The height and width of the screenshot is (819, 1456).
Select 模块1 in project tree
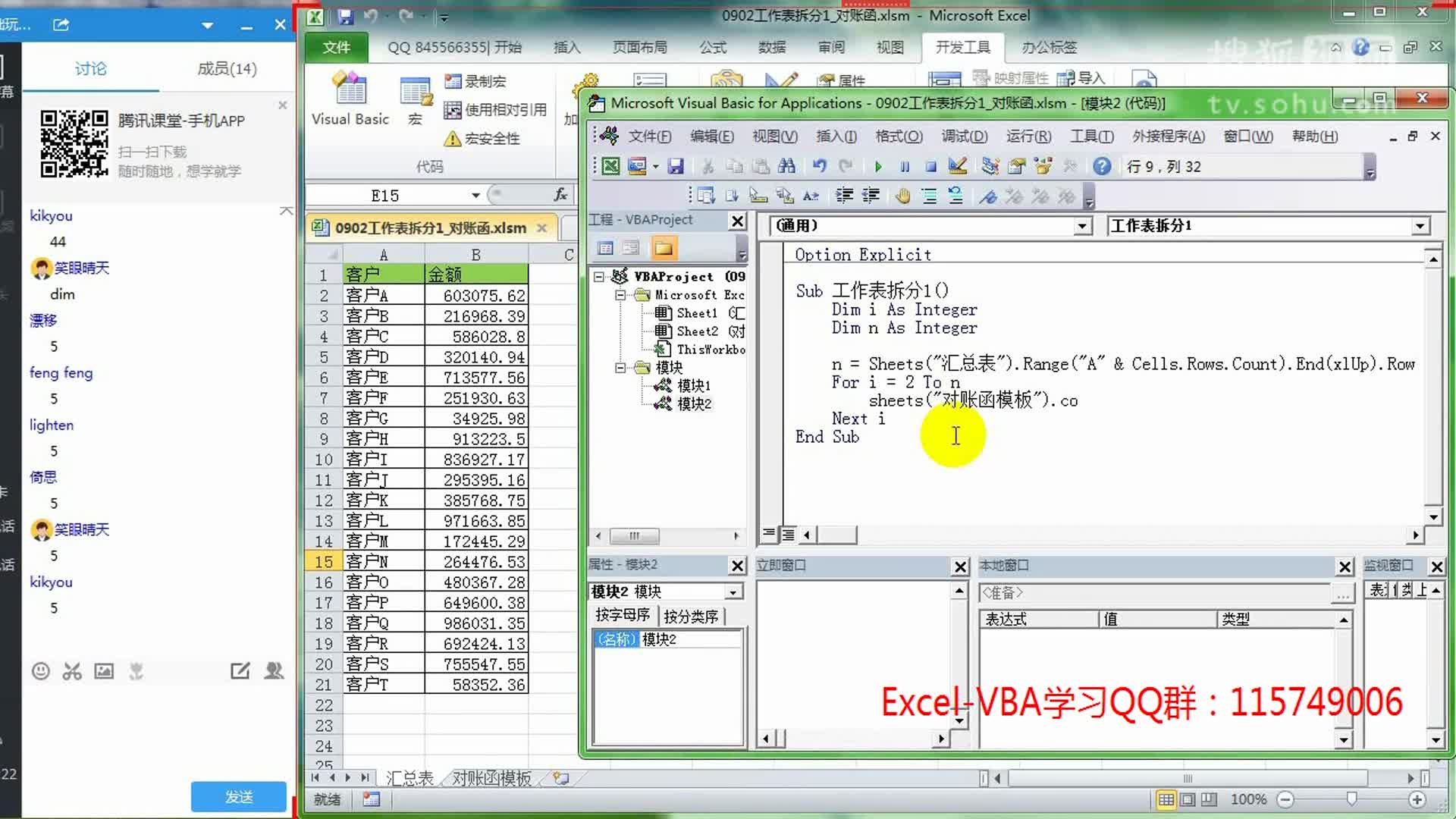[693, 385]
